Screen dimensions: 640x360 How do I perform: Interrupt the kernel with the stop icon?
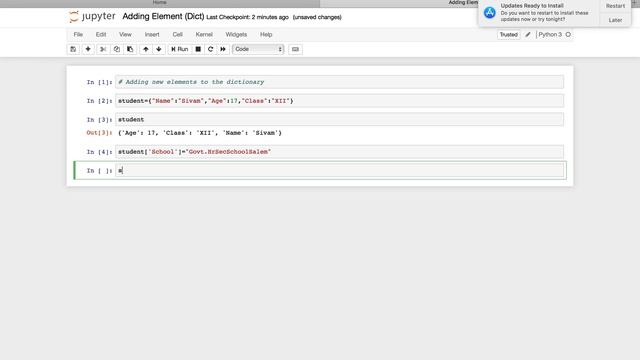198,49
